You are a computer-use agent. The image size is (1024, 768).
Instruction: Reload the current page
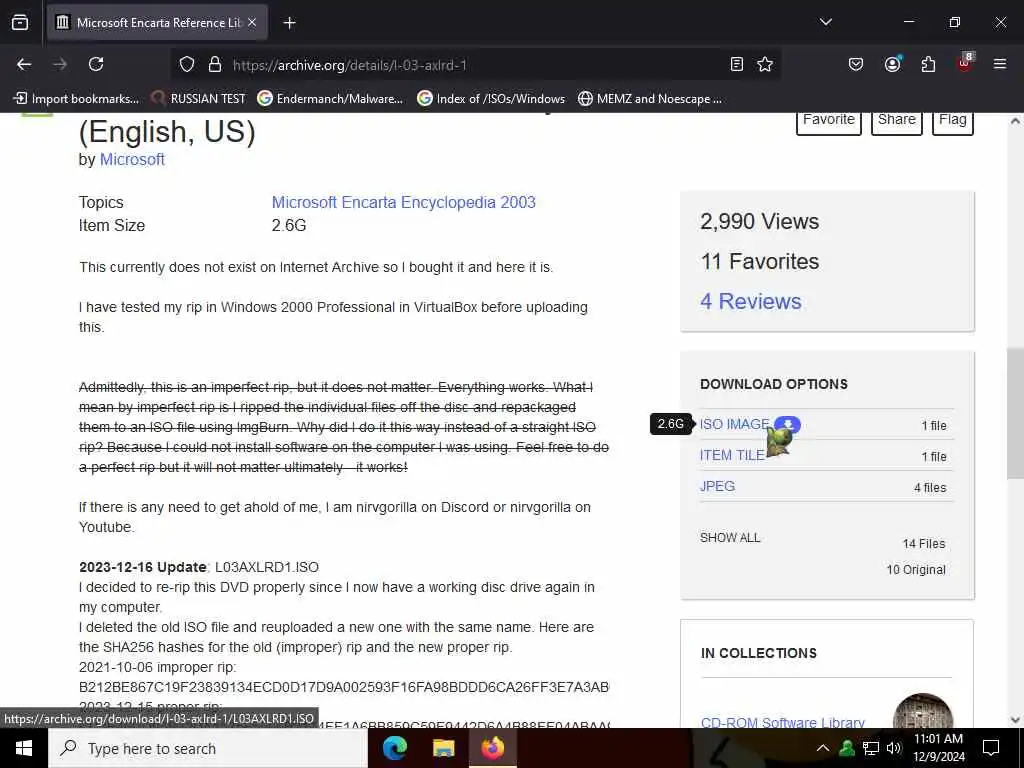[96, 64]
